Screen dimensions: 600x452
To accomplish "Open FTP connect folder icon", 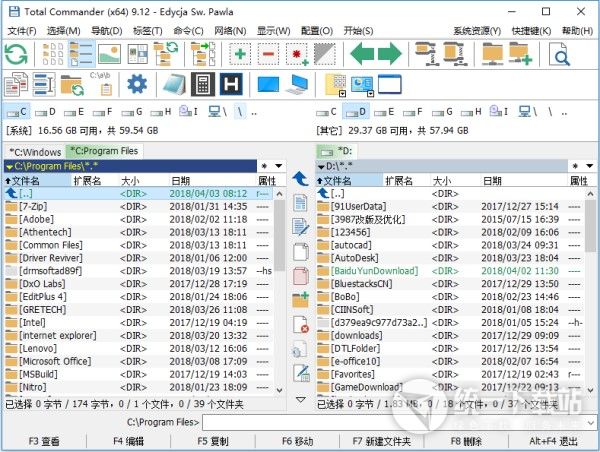I will tap(492, 54).
